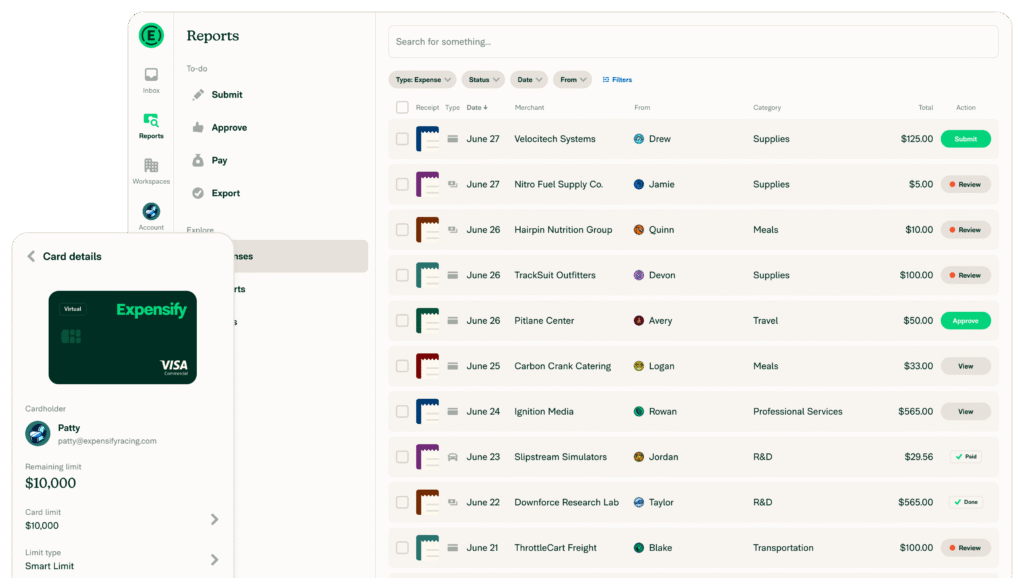Click the Expensify logo icon
This screenshot has width=1024, height=578.
(151, 35)
